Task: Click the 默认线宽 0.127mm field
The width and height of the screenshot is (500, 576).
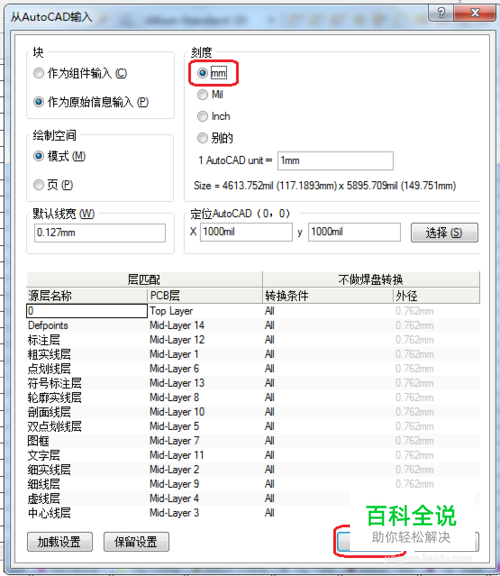Action: 100,233
